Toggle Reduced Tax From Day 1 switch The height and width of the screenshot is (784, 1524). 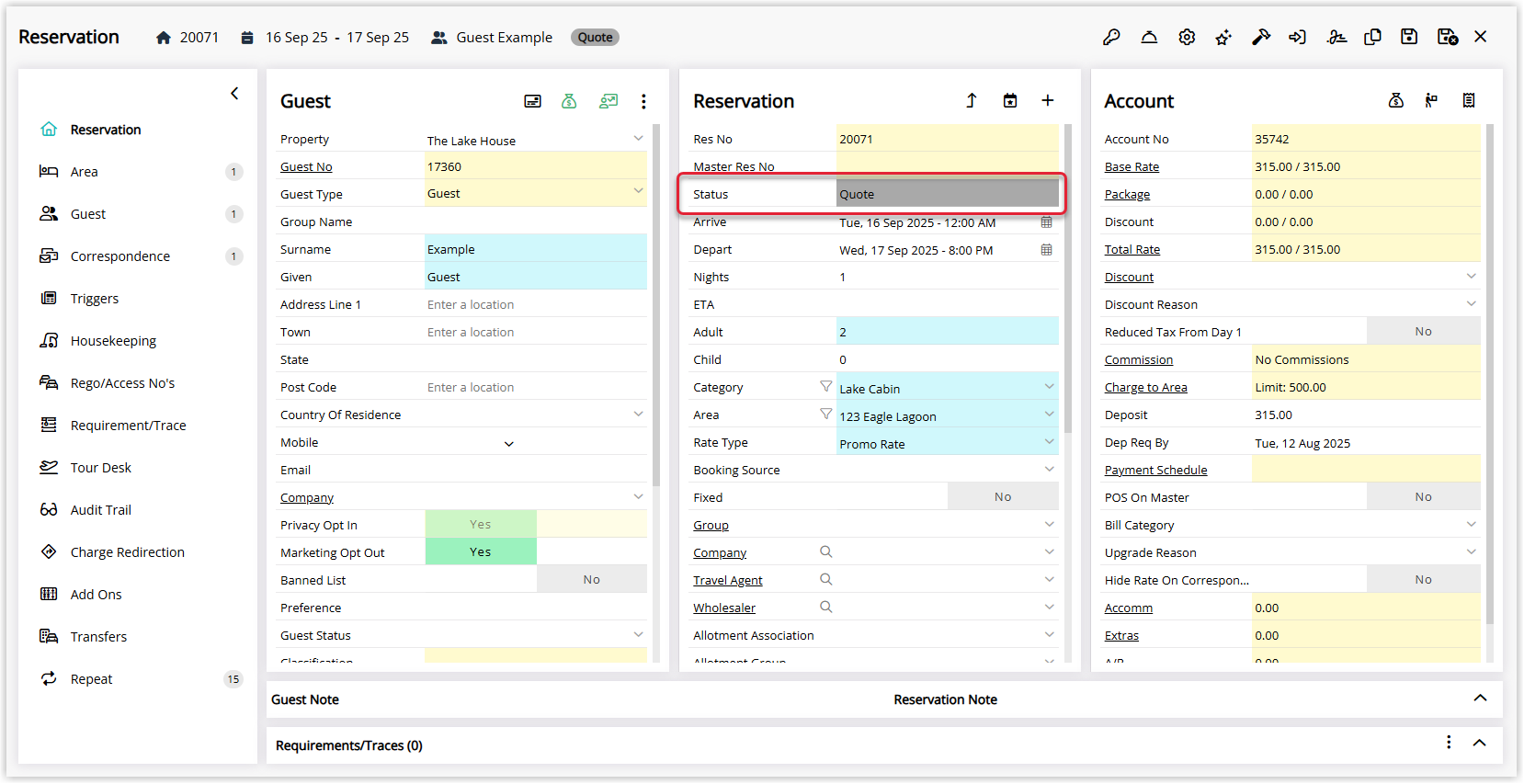pos(1423,331)
